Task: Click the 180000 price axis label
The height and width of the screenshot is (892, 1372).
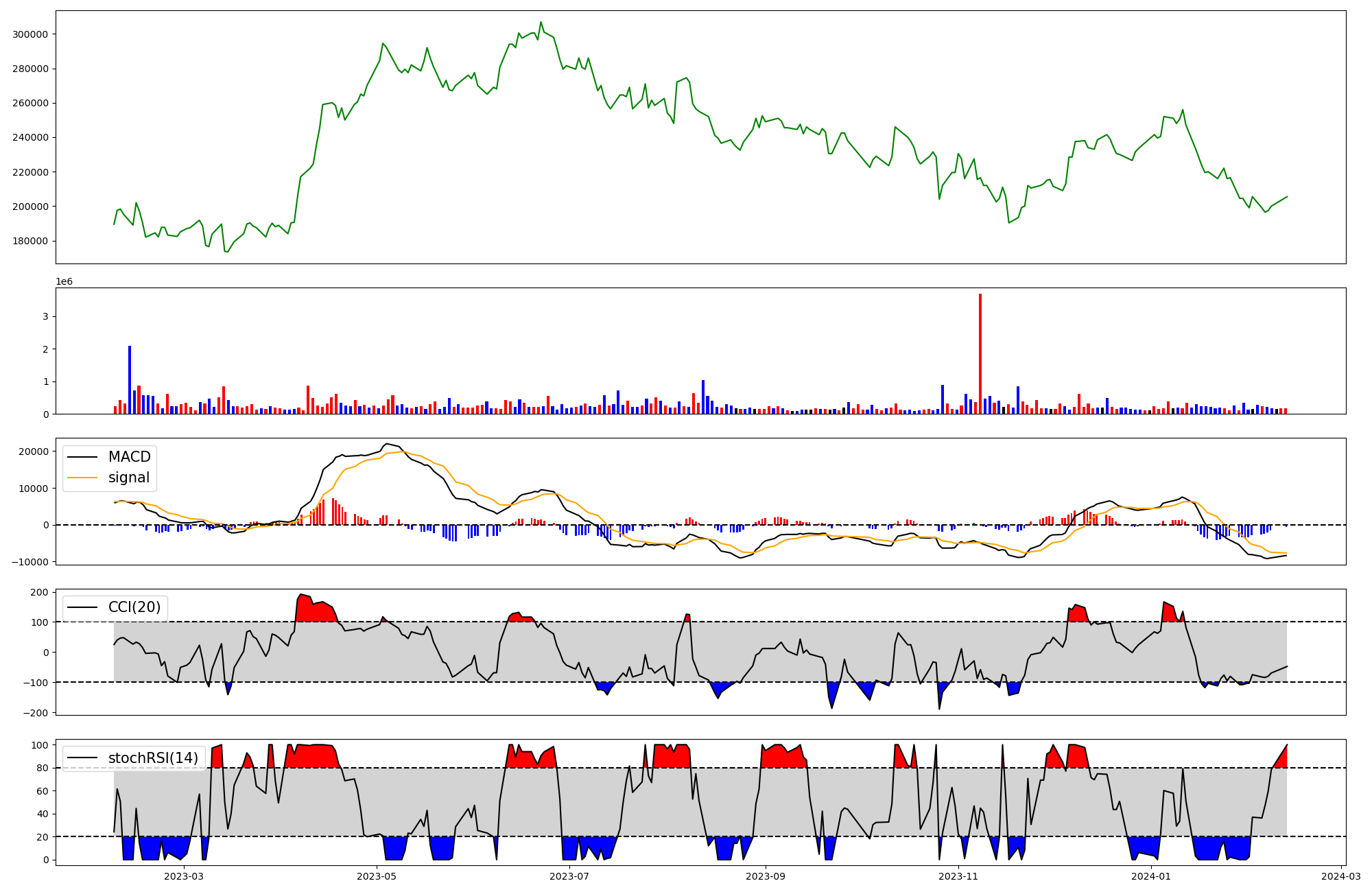Action: [x=30, y=241]
